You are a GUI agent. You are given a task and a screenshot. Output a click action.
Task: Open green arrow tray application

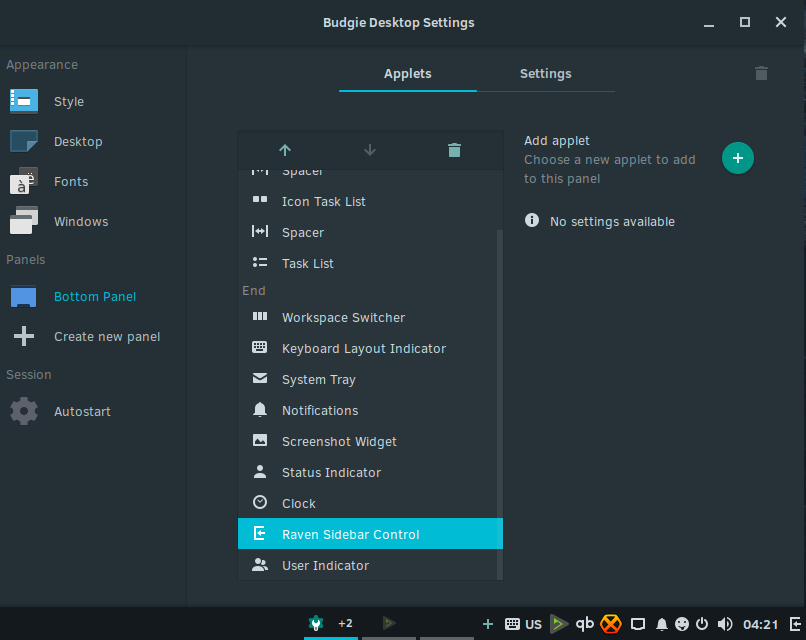point(559,624)
